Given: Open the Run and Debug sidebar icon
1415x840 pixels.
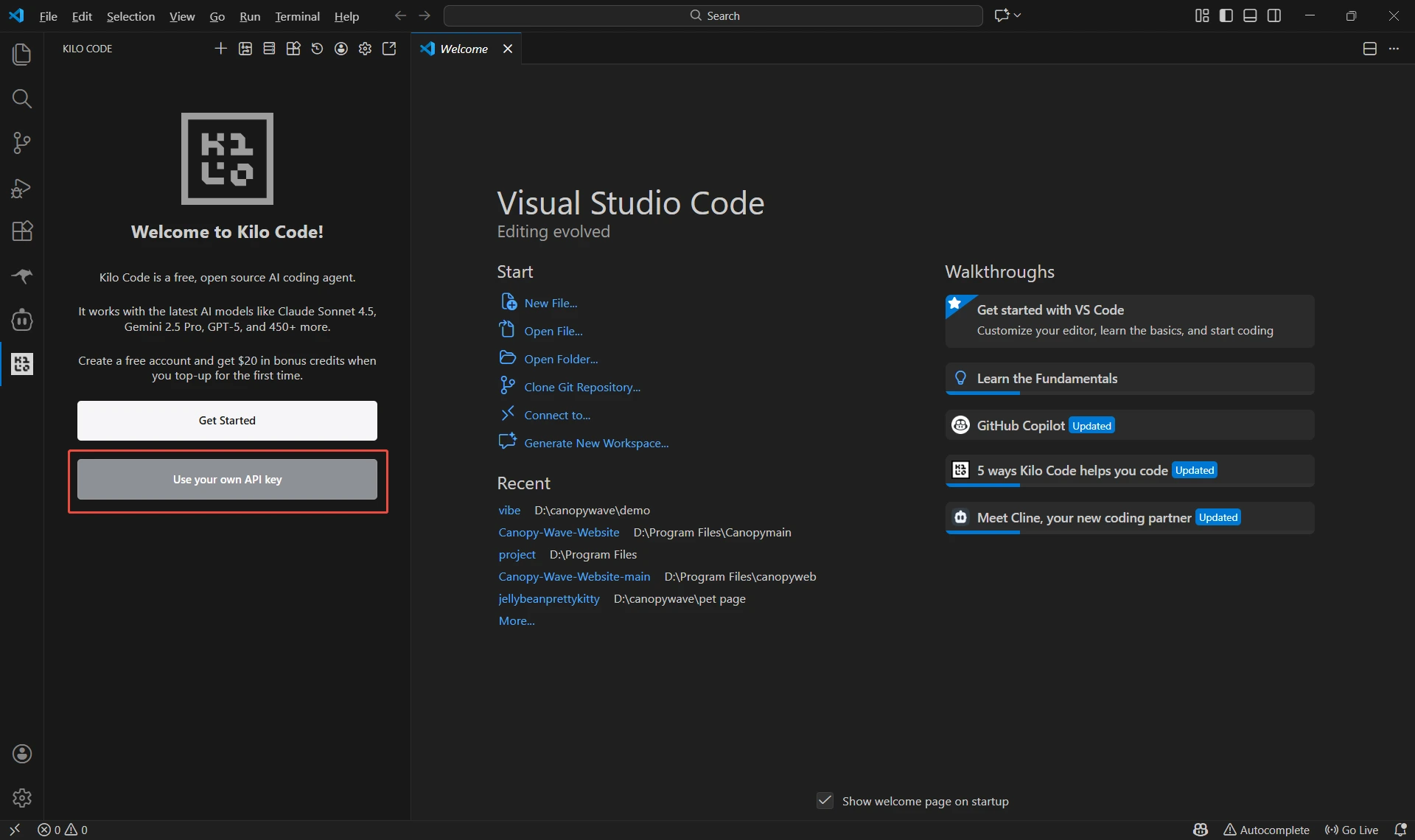Looking at the screenshot, I should point(21,187).
